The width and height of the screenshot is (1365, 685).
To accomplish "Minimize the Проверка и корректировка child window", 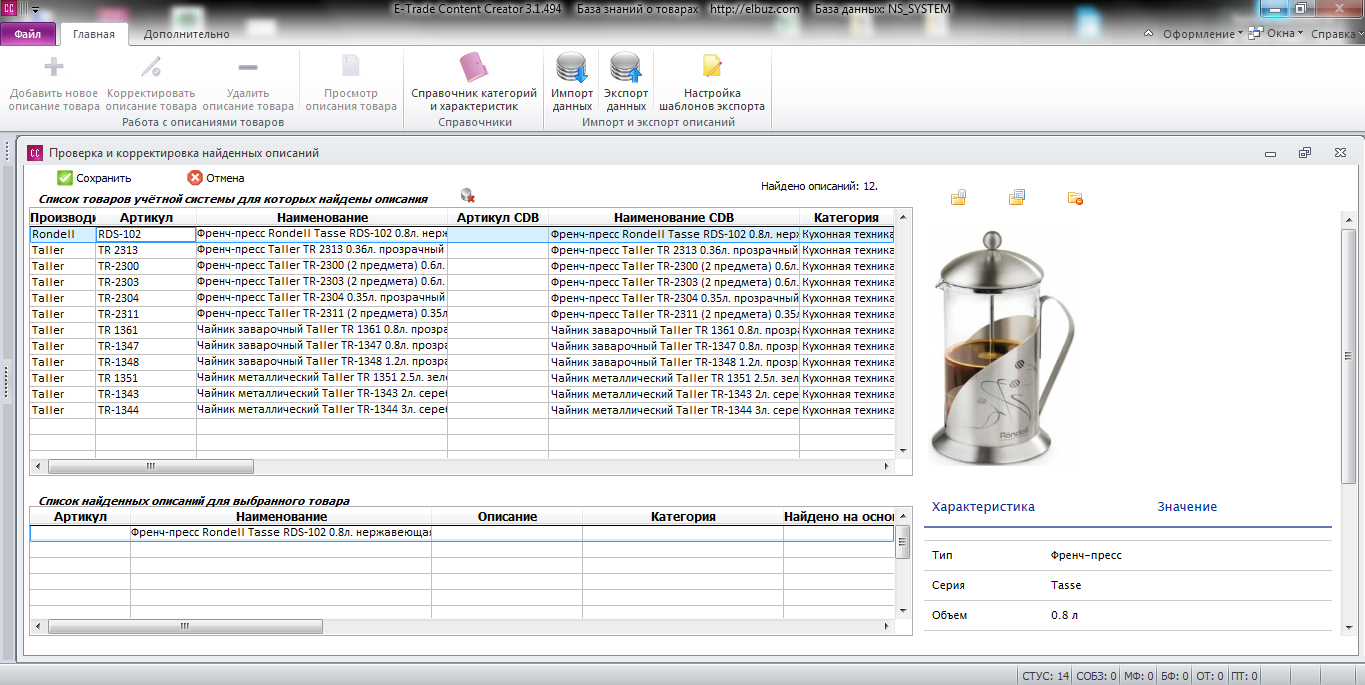I will 1270,154.
